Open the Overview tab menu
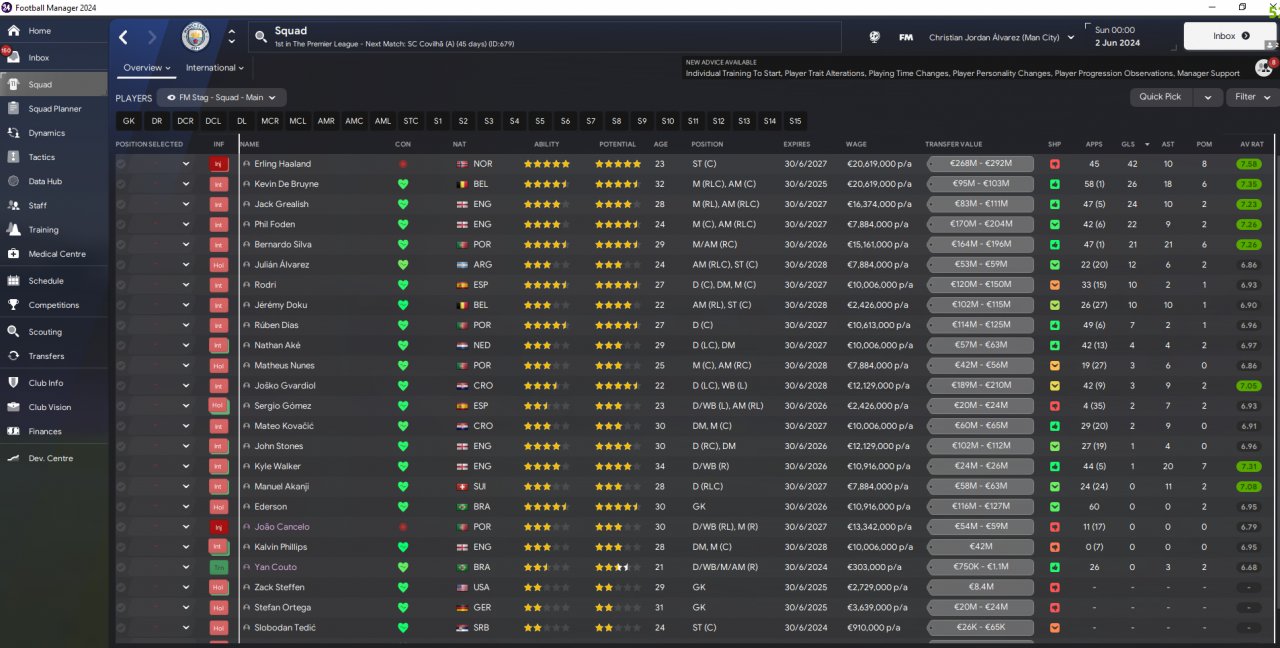 tap(147, 68)
